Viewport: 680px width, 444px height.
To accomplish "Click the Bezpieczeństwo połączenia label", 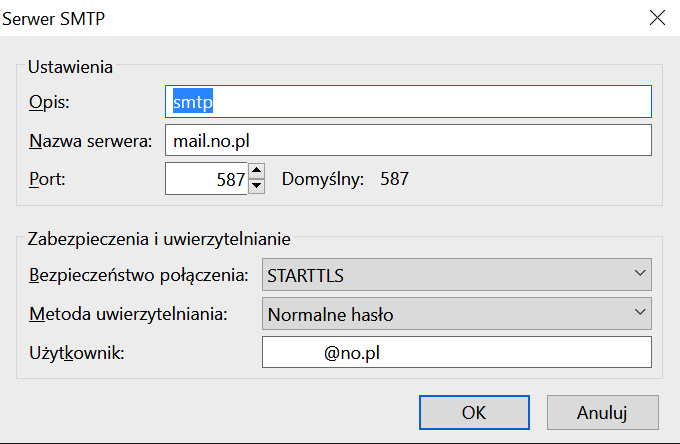I will click(136, 274).
